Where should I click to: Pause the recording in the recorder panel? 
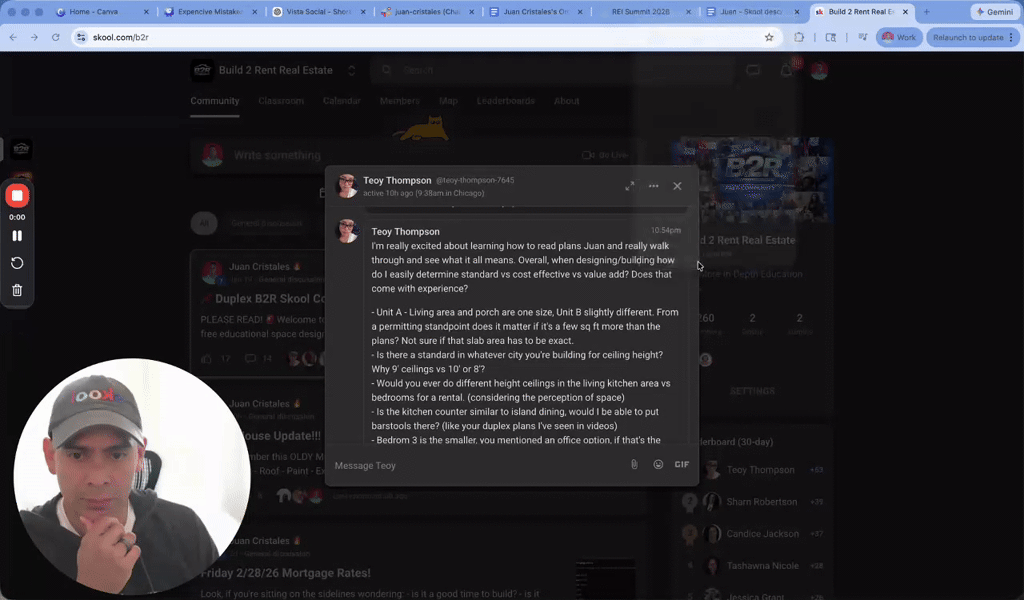point(17,236)
